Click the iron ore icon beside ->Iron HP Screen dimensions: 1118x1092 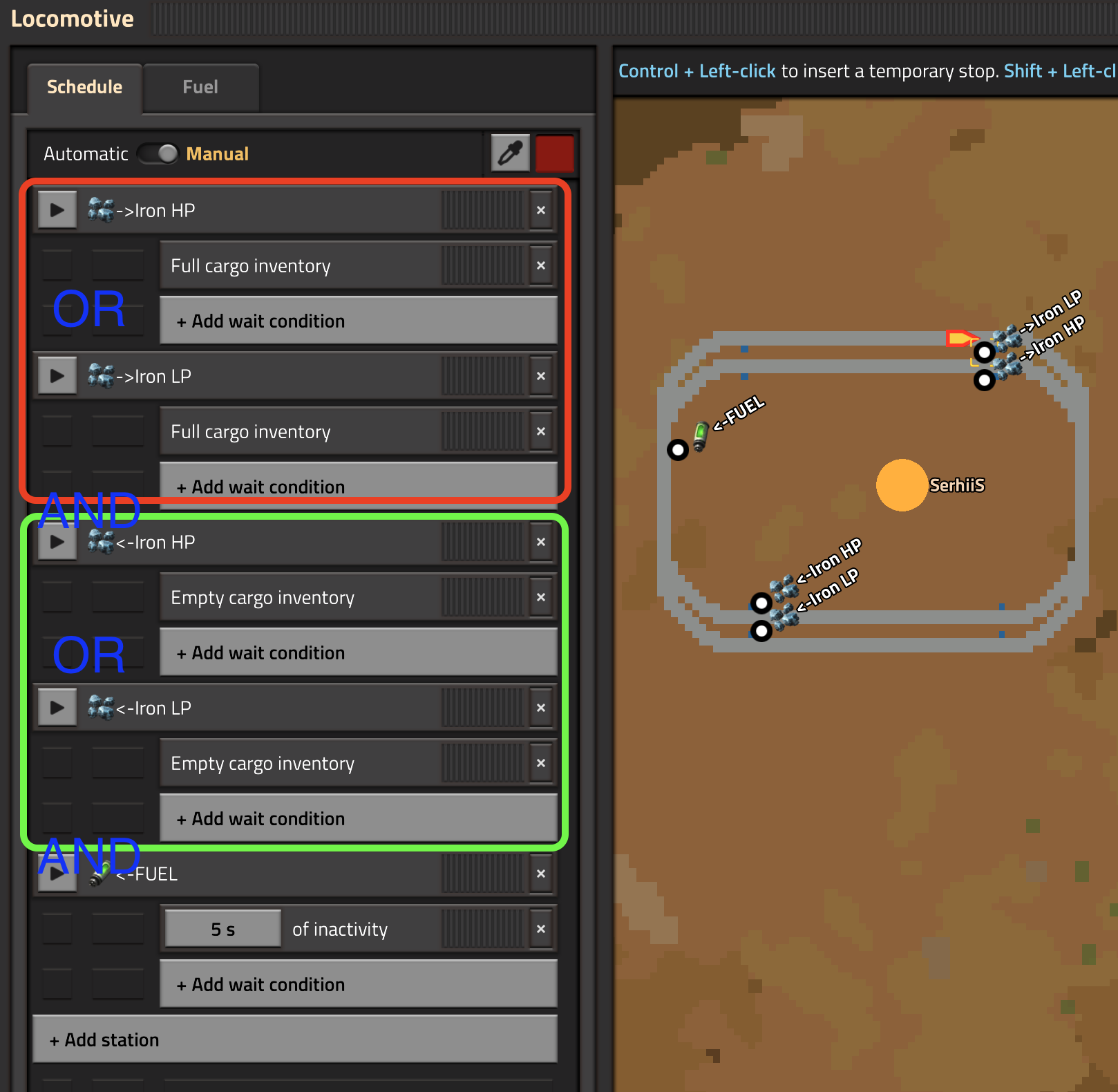coord(101,209)
